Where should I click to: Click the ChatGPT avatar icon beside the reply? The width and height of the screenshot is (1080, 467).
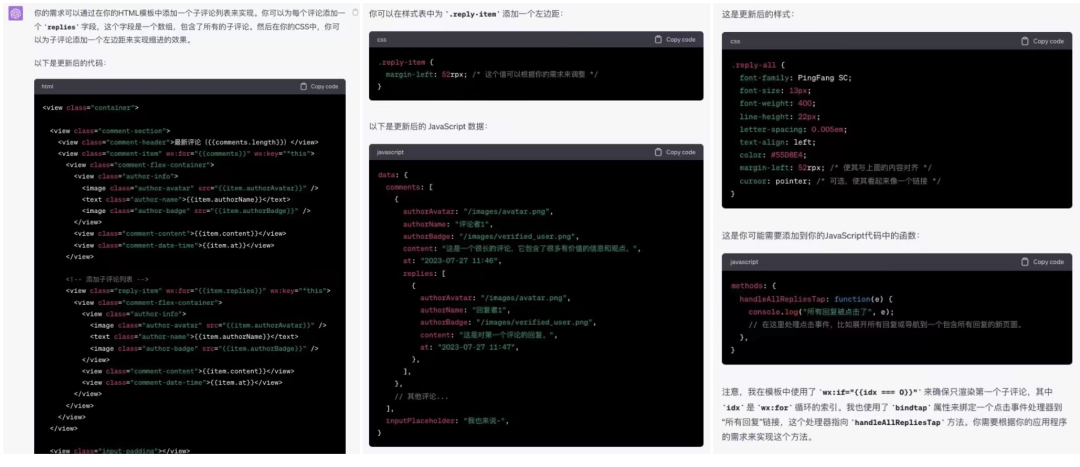pos(14,14)
